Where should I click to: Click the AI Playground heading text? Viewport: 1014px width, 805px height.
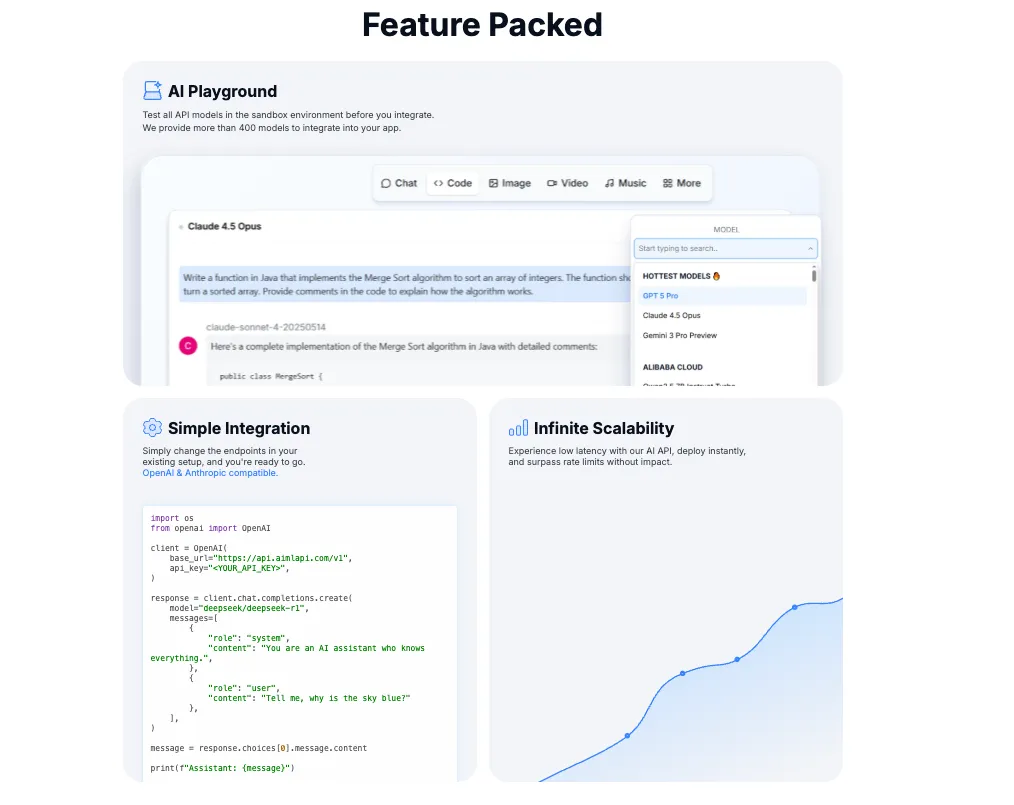coord(222,91)
